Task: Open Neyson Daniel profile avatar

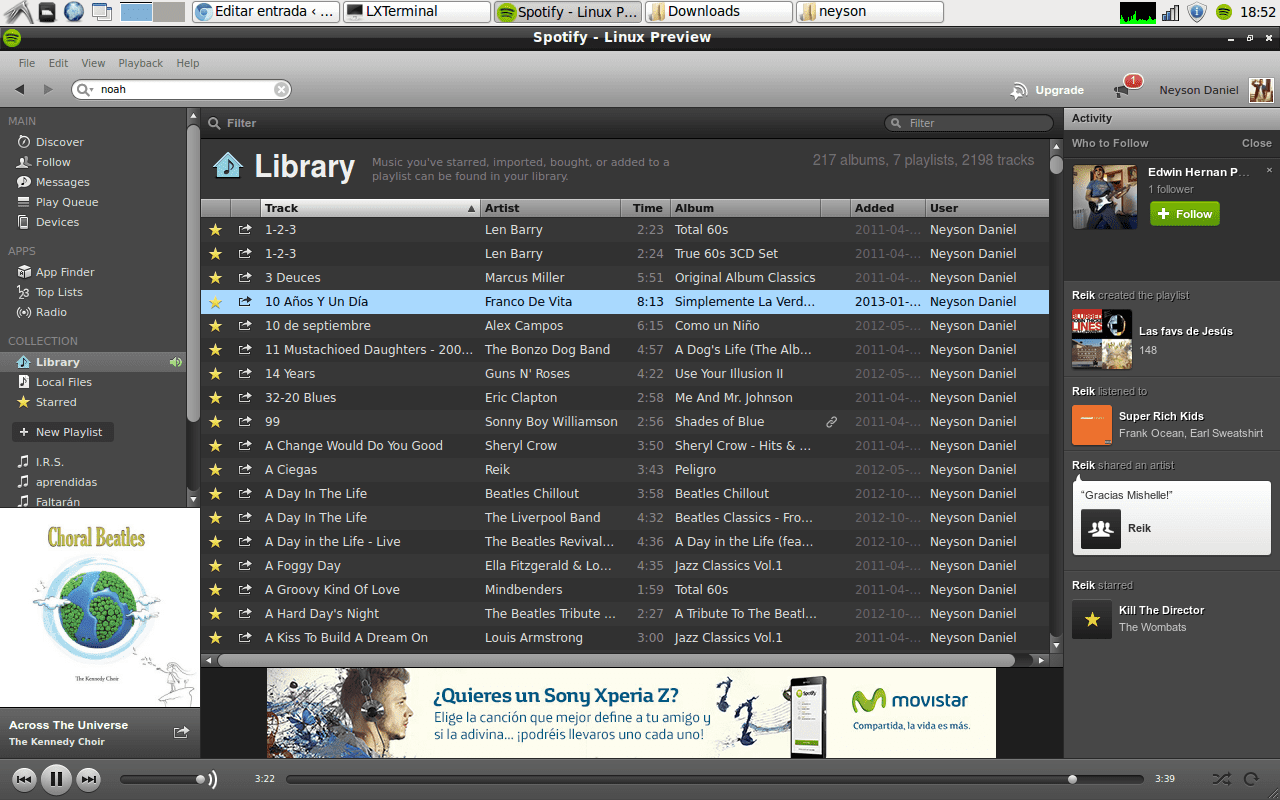Action: [x=1261, y=90]
